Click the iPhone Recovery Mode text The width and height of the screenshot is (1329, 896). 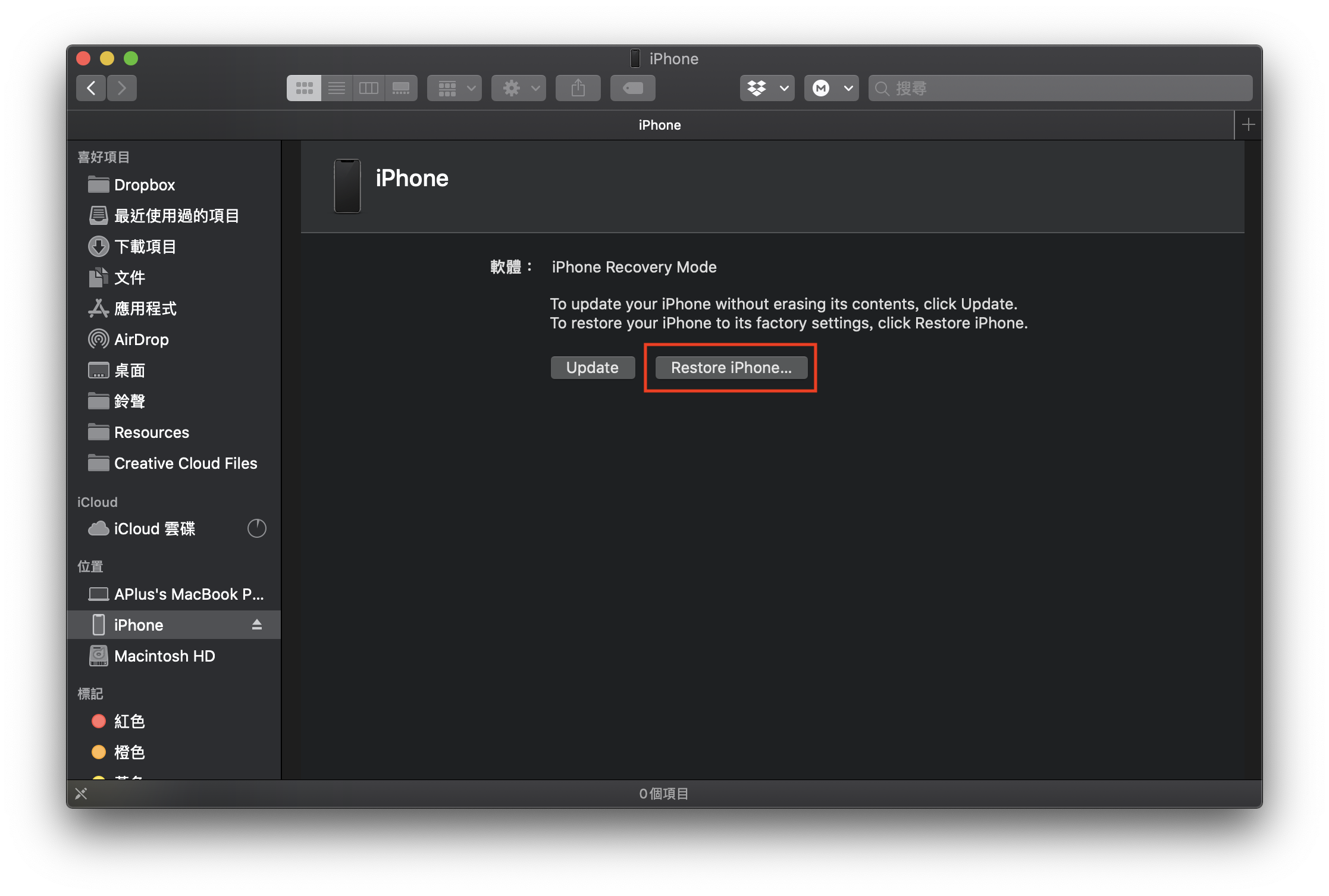(634, 267)
